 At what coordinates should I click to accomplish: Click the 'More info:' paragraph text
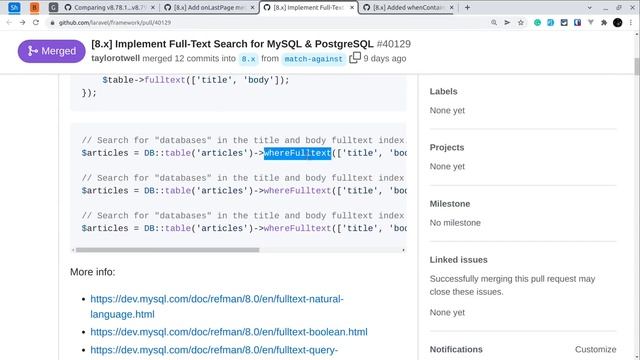coord(93,272)
